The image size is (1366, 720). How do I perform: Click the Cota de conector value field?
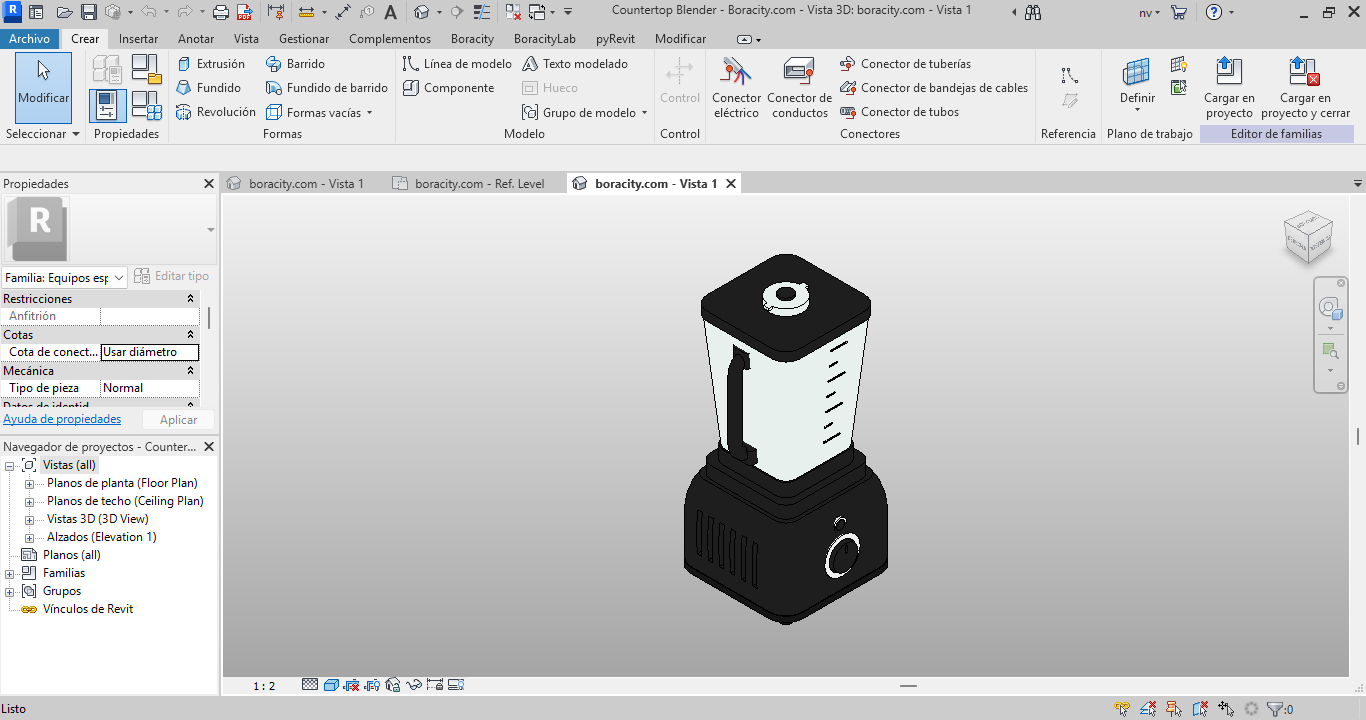coord(150,352)
